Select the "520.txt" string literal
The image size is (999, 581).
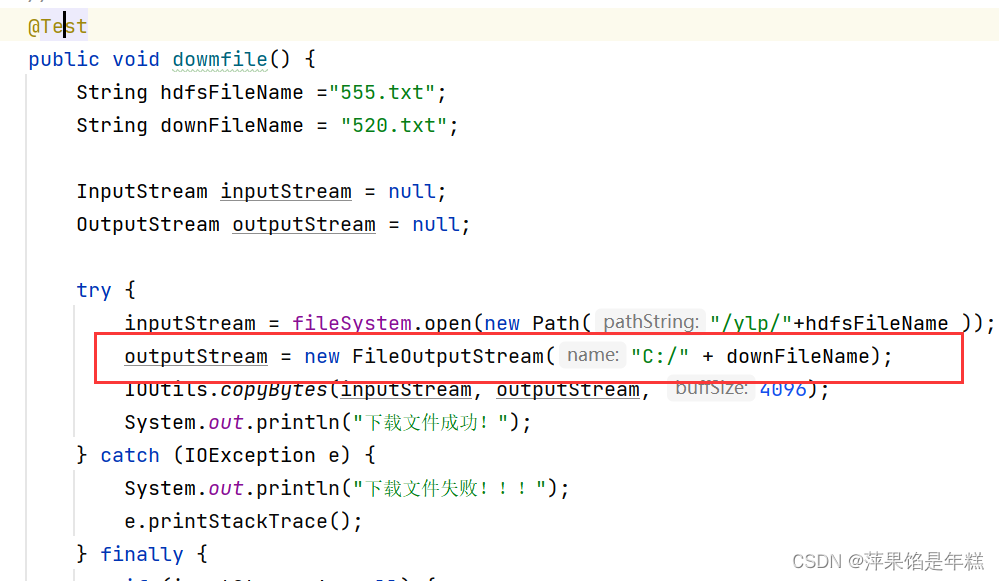(394, 126)
